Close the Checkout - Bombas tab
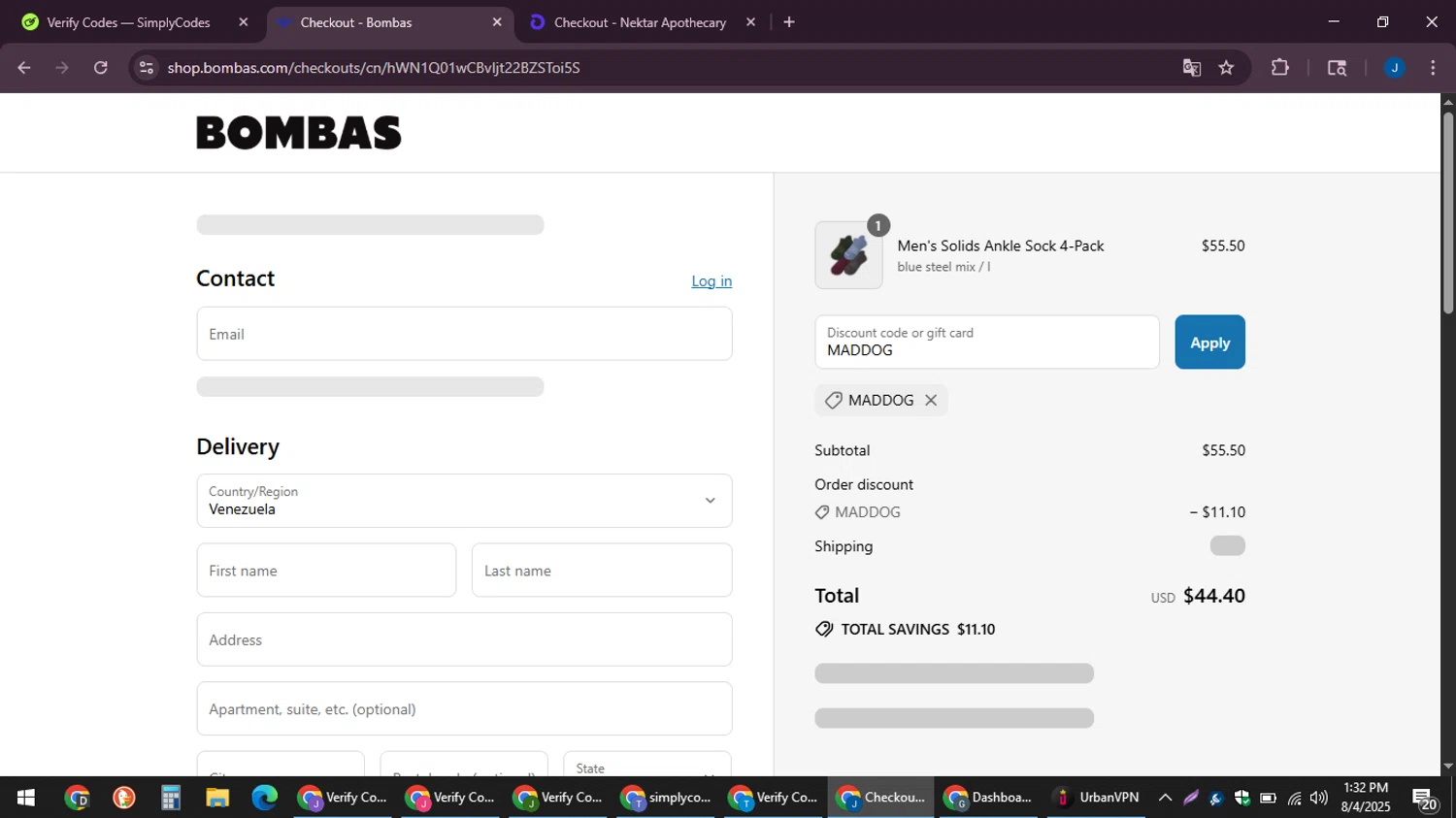Screen dimensions: 1456x818 click(497, 22)
